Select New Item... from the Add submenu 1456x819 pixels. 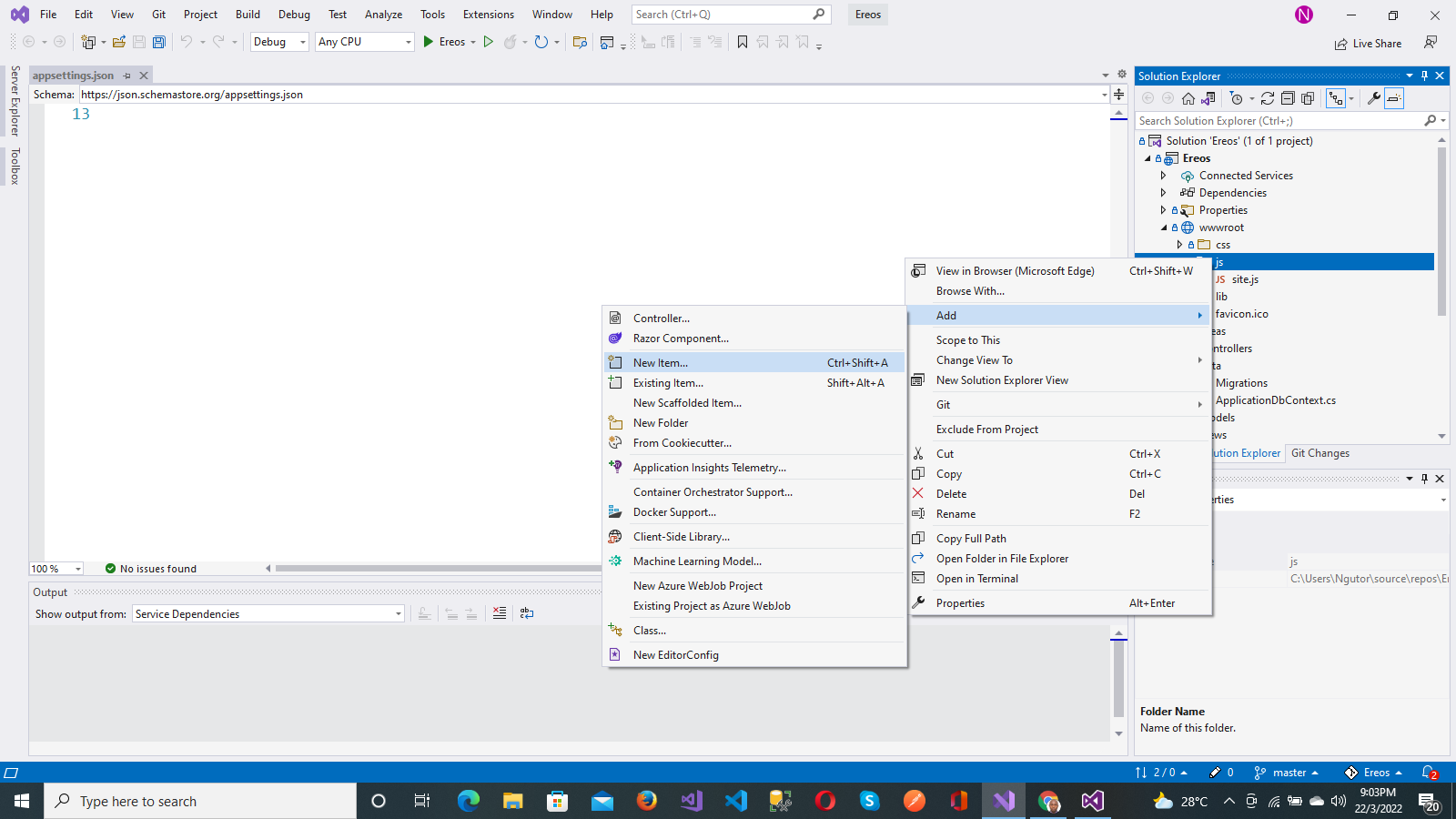(x=755, y=363)
